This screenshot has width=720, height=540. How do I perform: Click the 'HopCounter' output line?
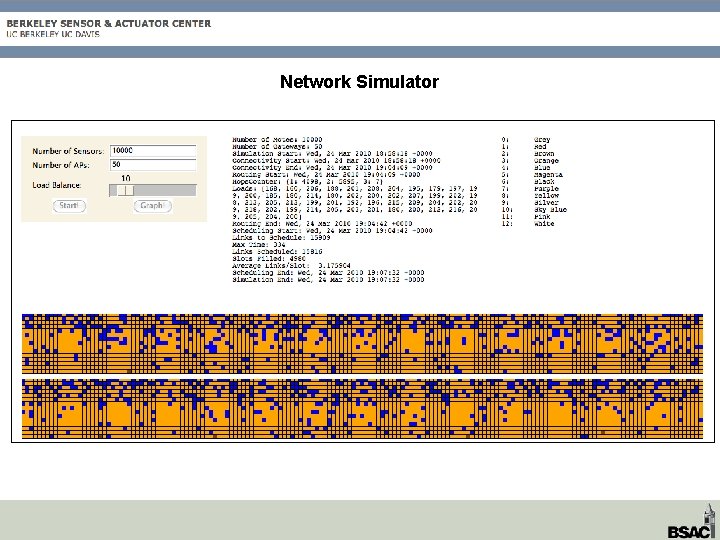[308, 182]
